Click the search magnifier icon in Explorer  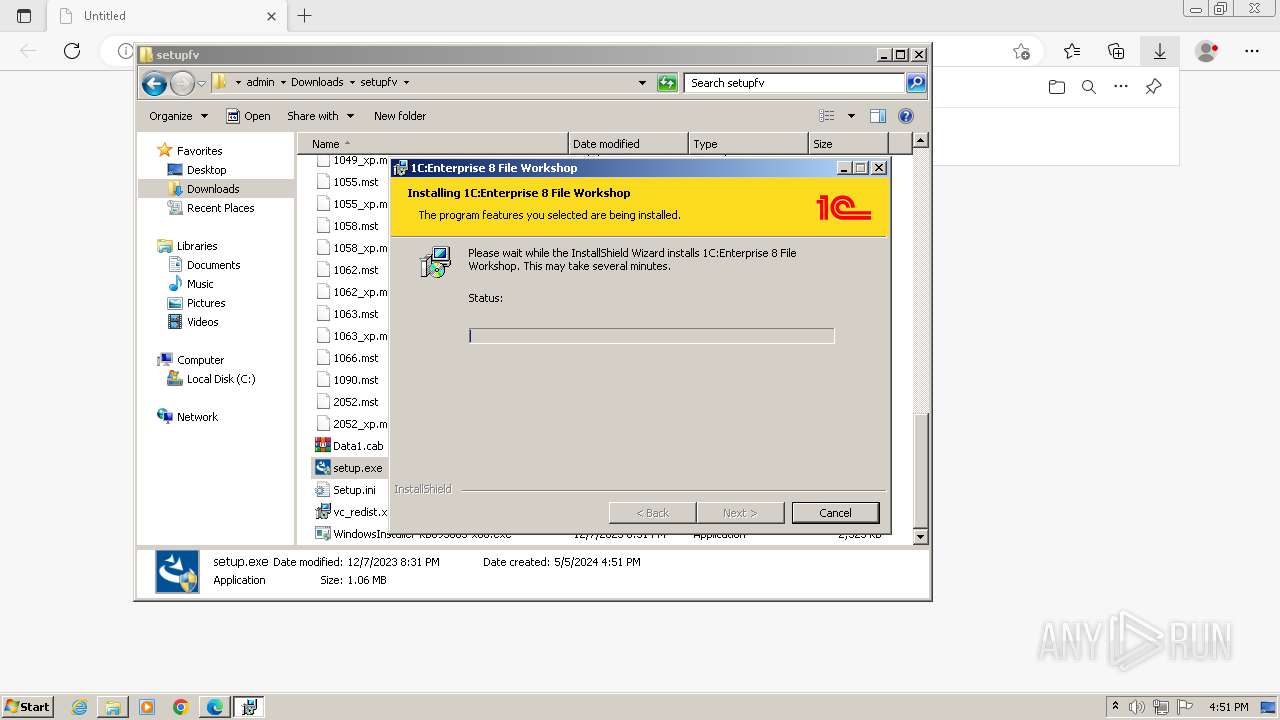[916, 83]
